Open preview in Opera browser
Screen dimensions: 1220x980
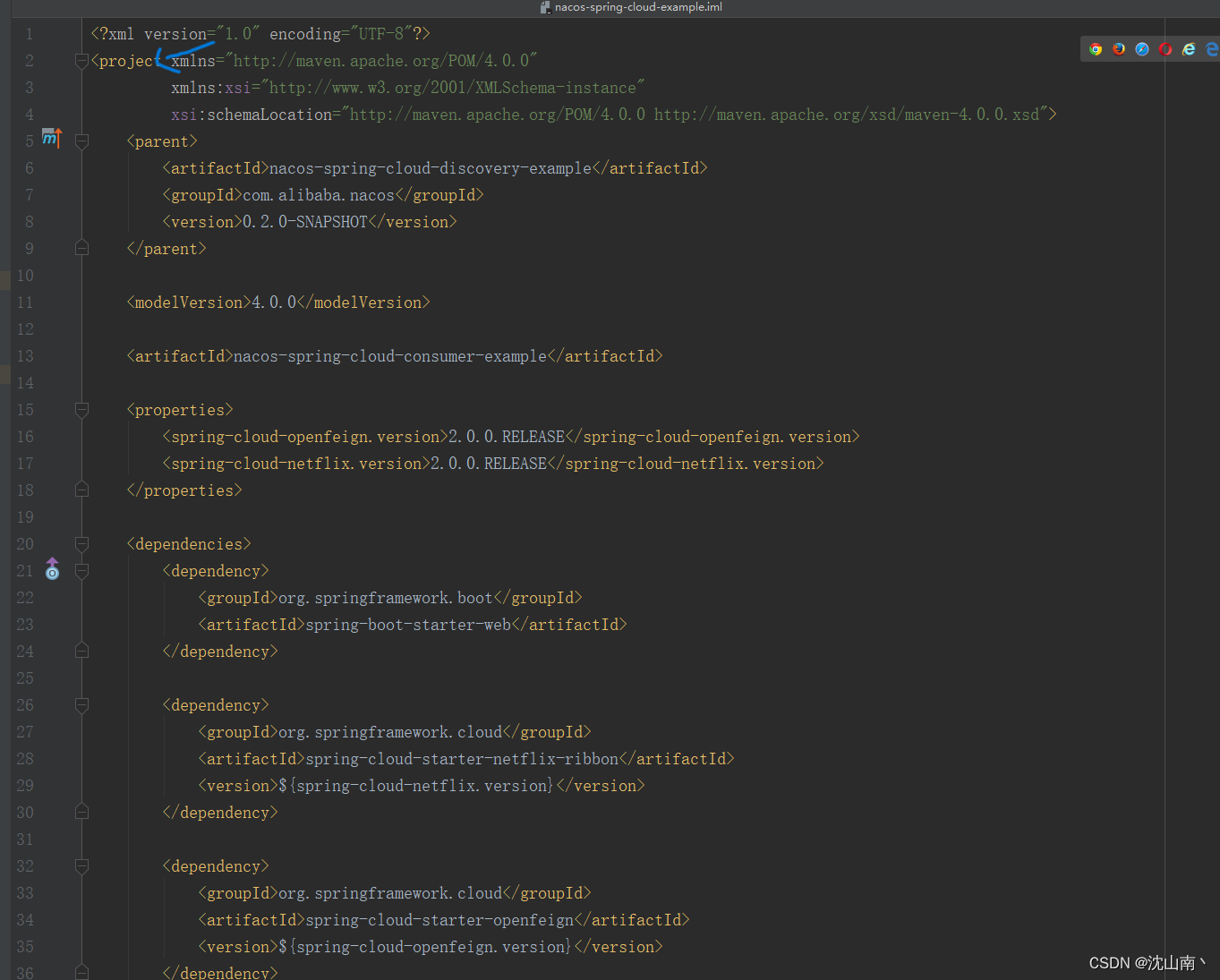(1165, 49)
